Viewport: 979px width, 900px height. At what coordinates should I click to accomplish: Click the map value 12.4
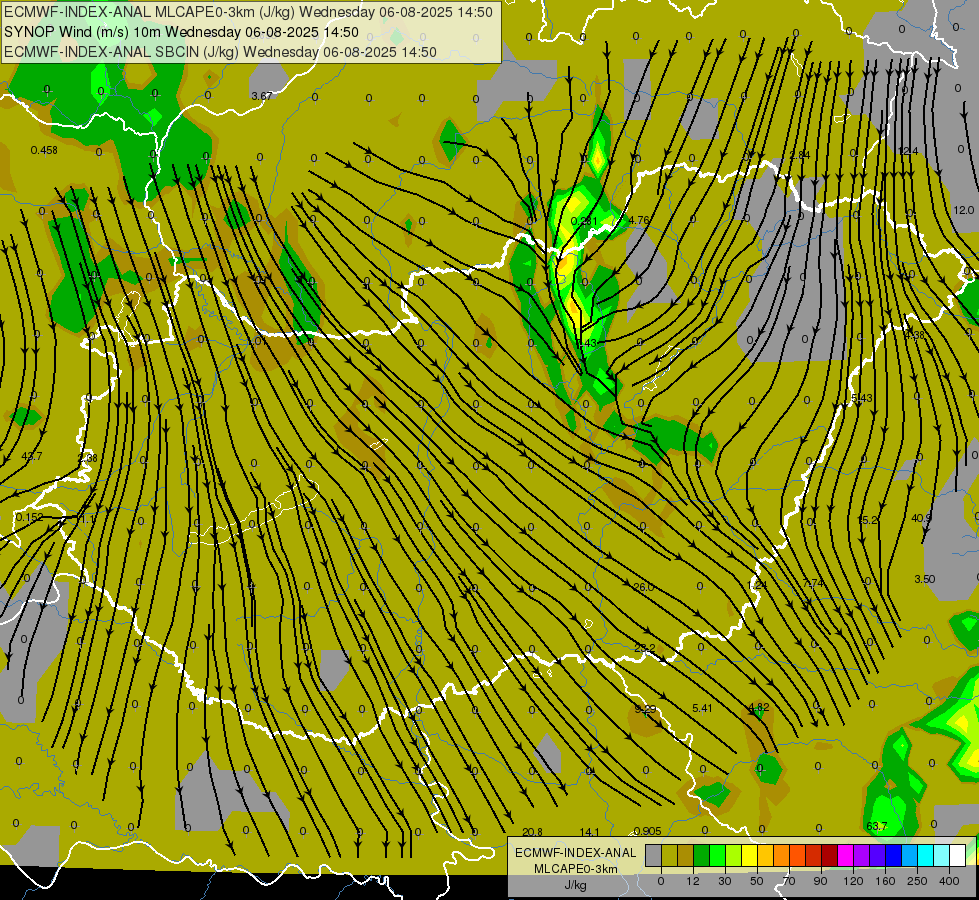(908, 151)
